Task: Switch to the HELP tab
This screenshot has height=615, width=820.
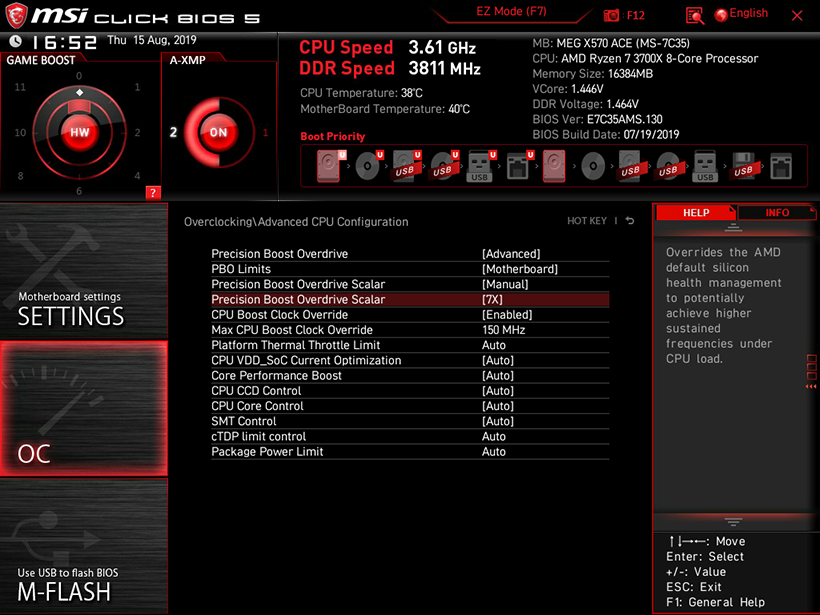Action: (696, 212)
